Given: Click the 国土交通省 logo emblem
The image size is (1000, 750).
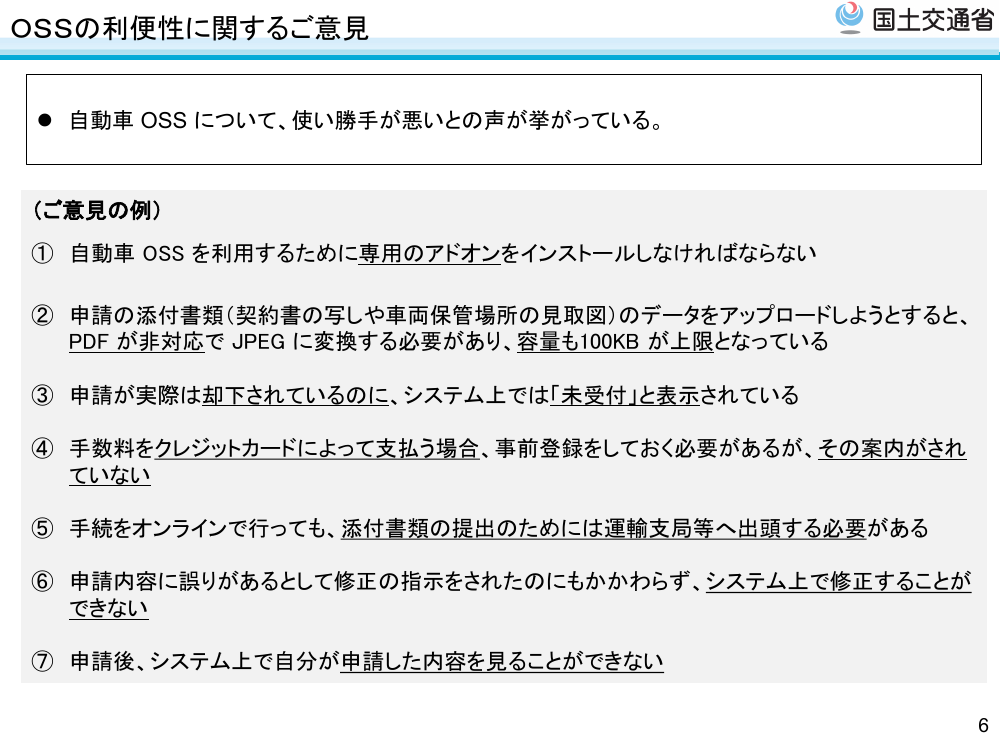Looking at the screenshot, I should 849,18.
